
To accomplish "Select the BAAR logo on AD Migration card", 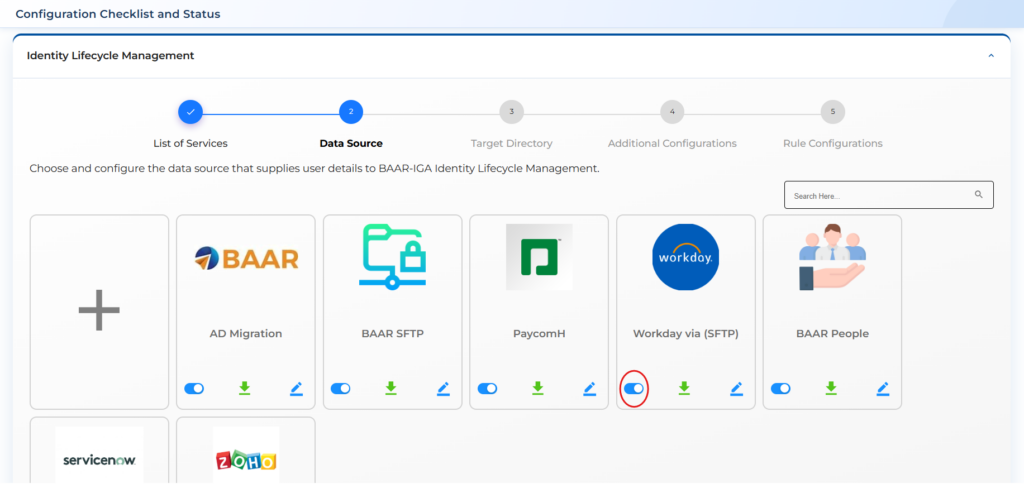I will coord(246,259).
